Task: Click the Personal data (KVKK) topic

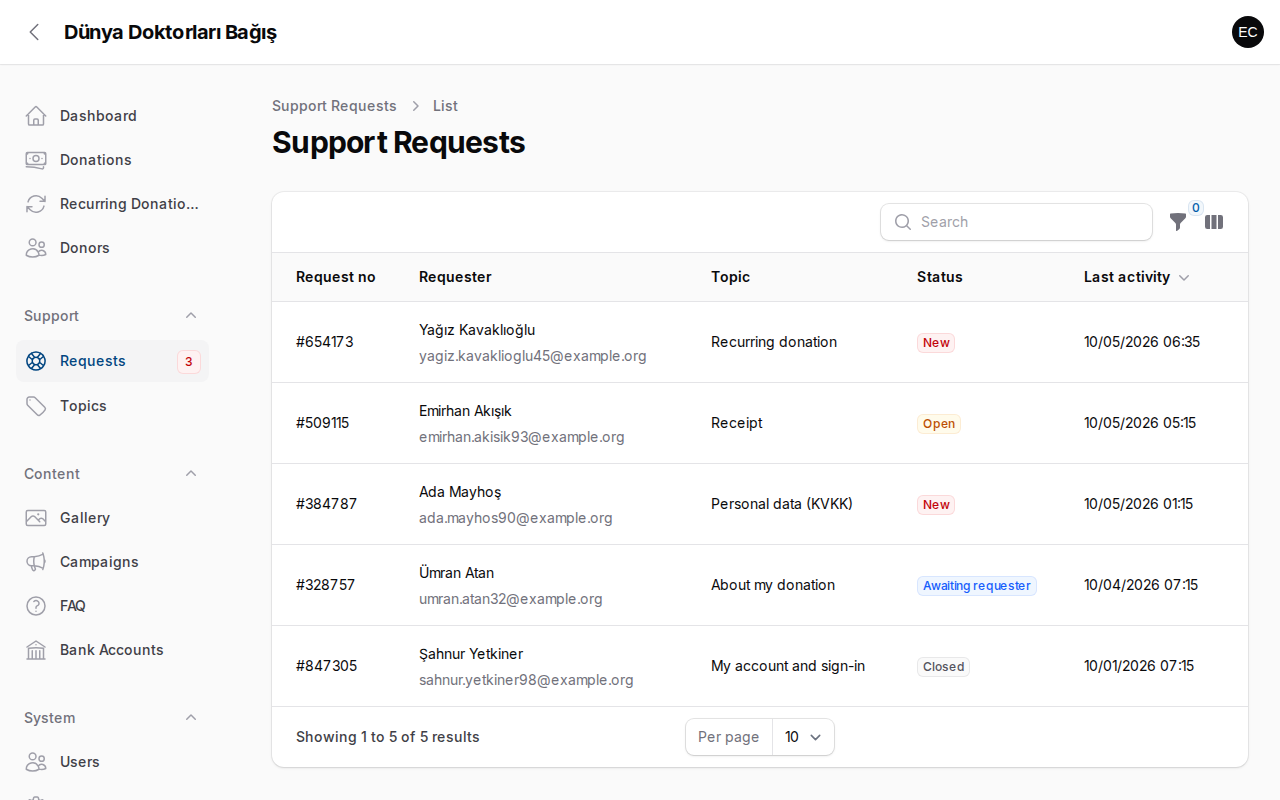Action: click(782, 504)
